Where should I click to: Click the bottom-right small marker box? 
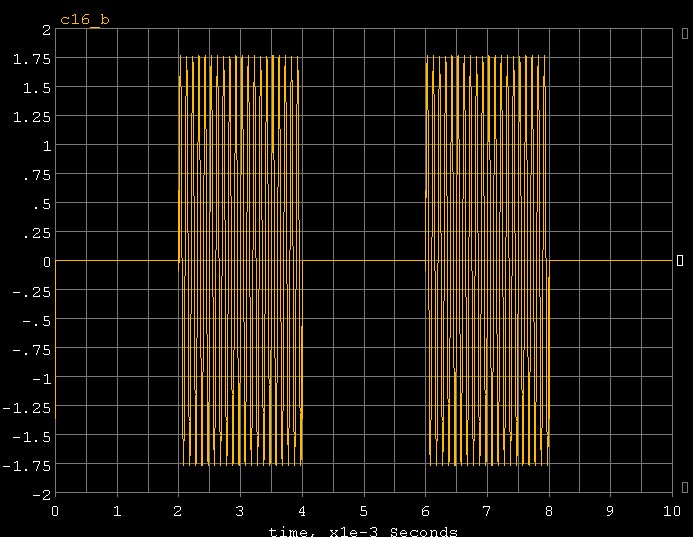(685, 487)
